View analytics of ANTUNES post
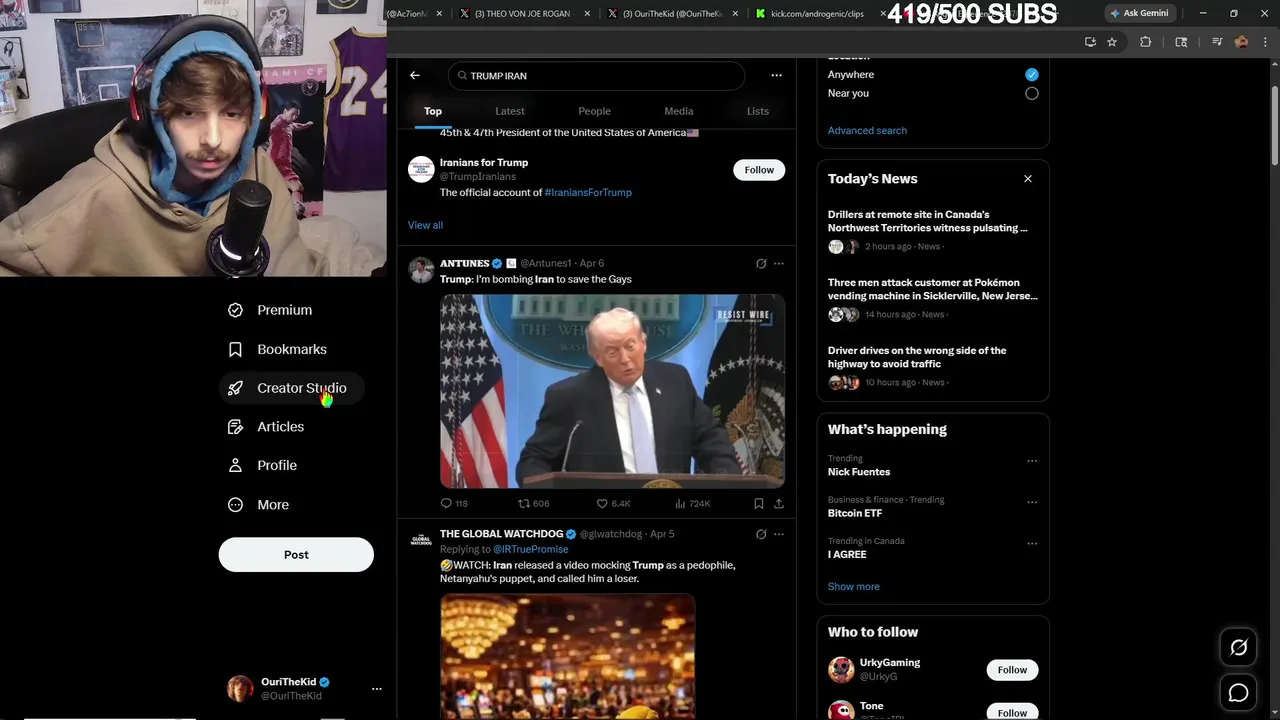1280x720 pixels. pyautogui.click(x=692, y=504)
